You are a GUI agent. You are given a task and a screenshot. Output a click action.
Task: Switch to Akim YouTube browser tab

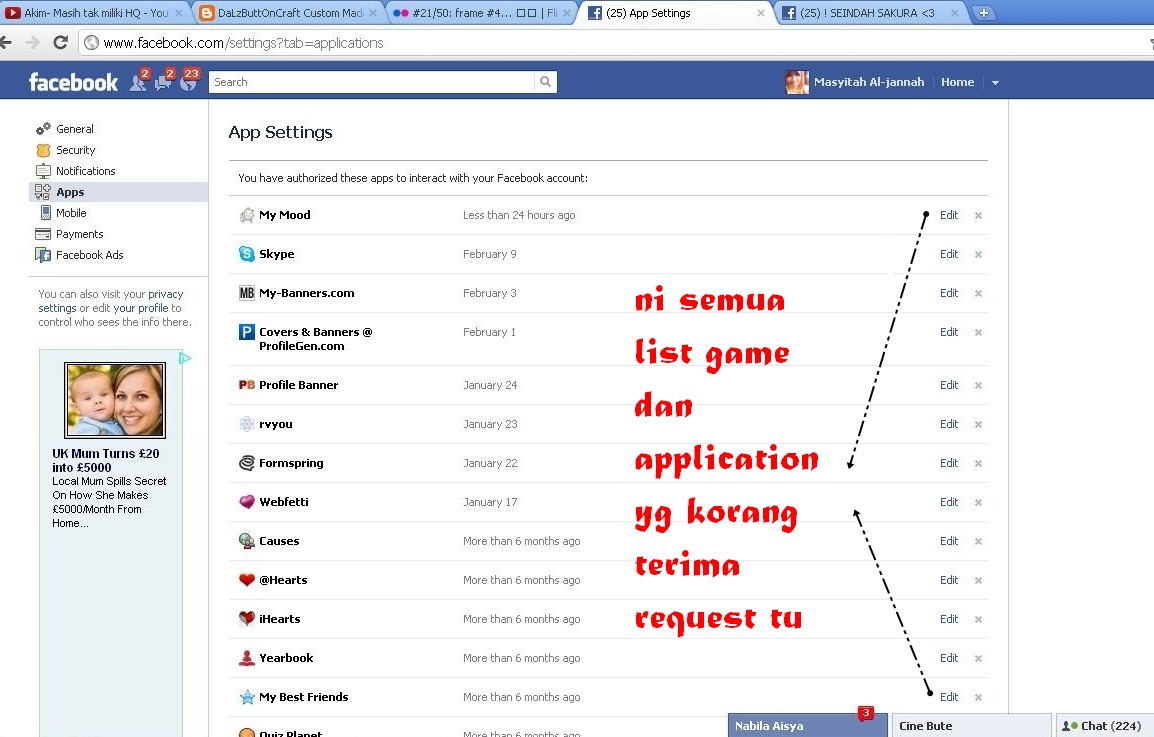click(x=94, y=13)
